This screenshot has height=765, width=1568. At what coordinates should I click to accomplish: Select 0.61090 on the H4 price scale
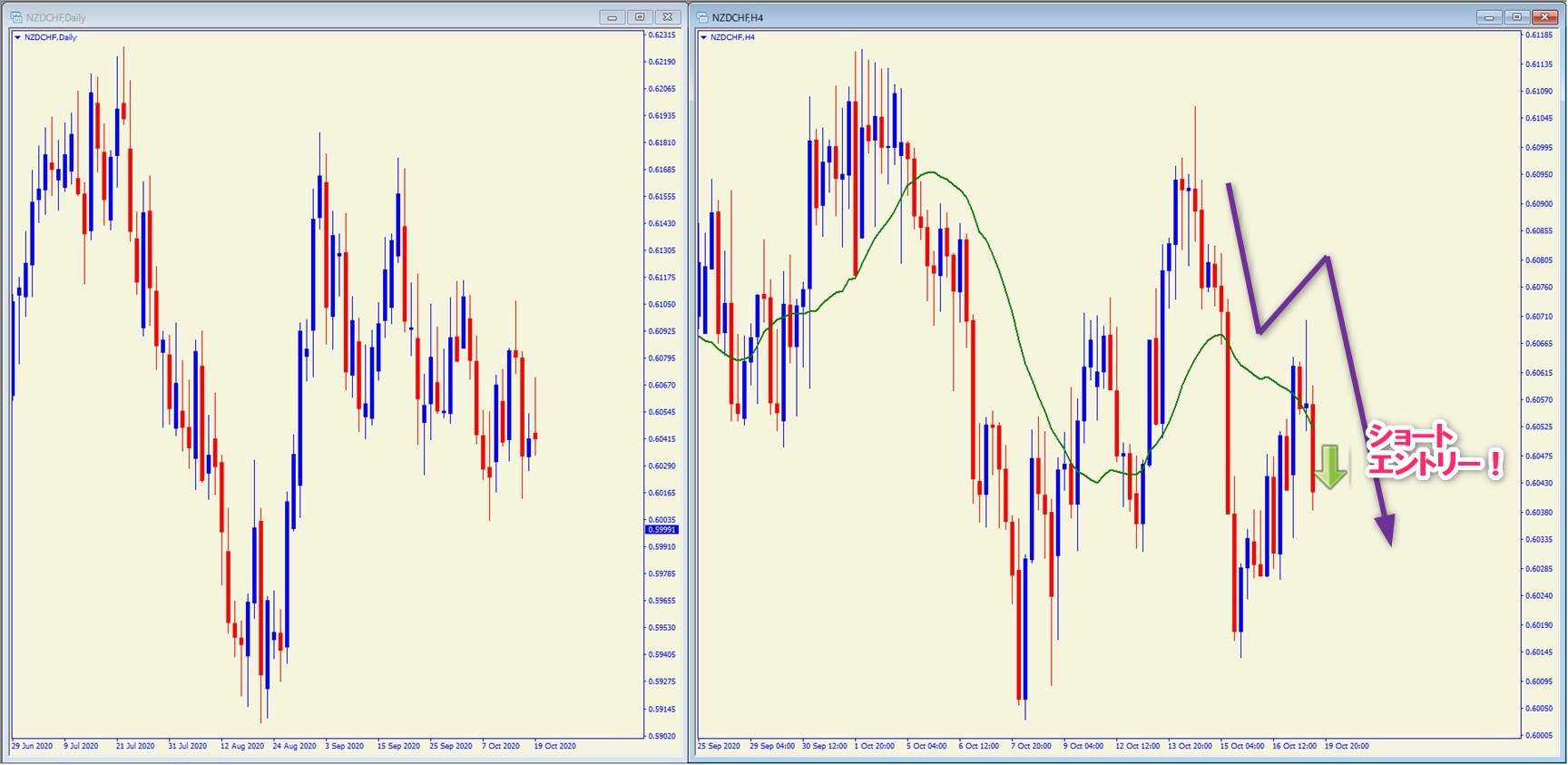(1539, 91)
